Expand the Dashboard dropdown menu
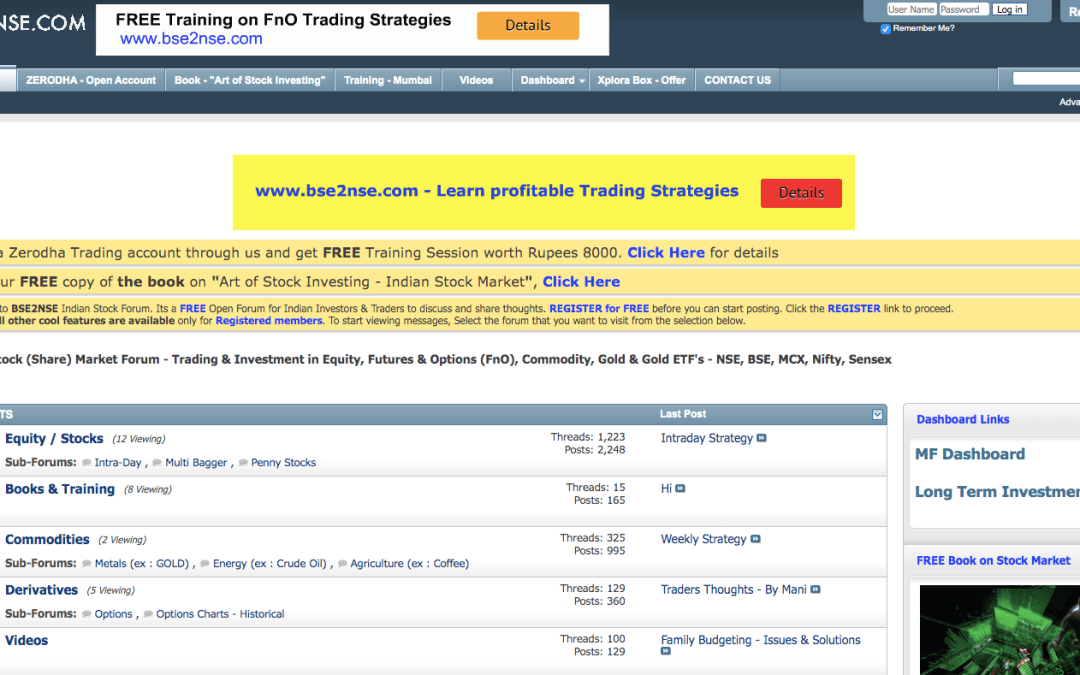The height and width of the screenshot is (675, 1080). (552, 80)
